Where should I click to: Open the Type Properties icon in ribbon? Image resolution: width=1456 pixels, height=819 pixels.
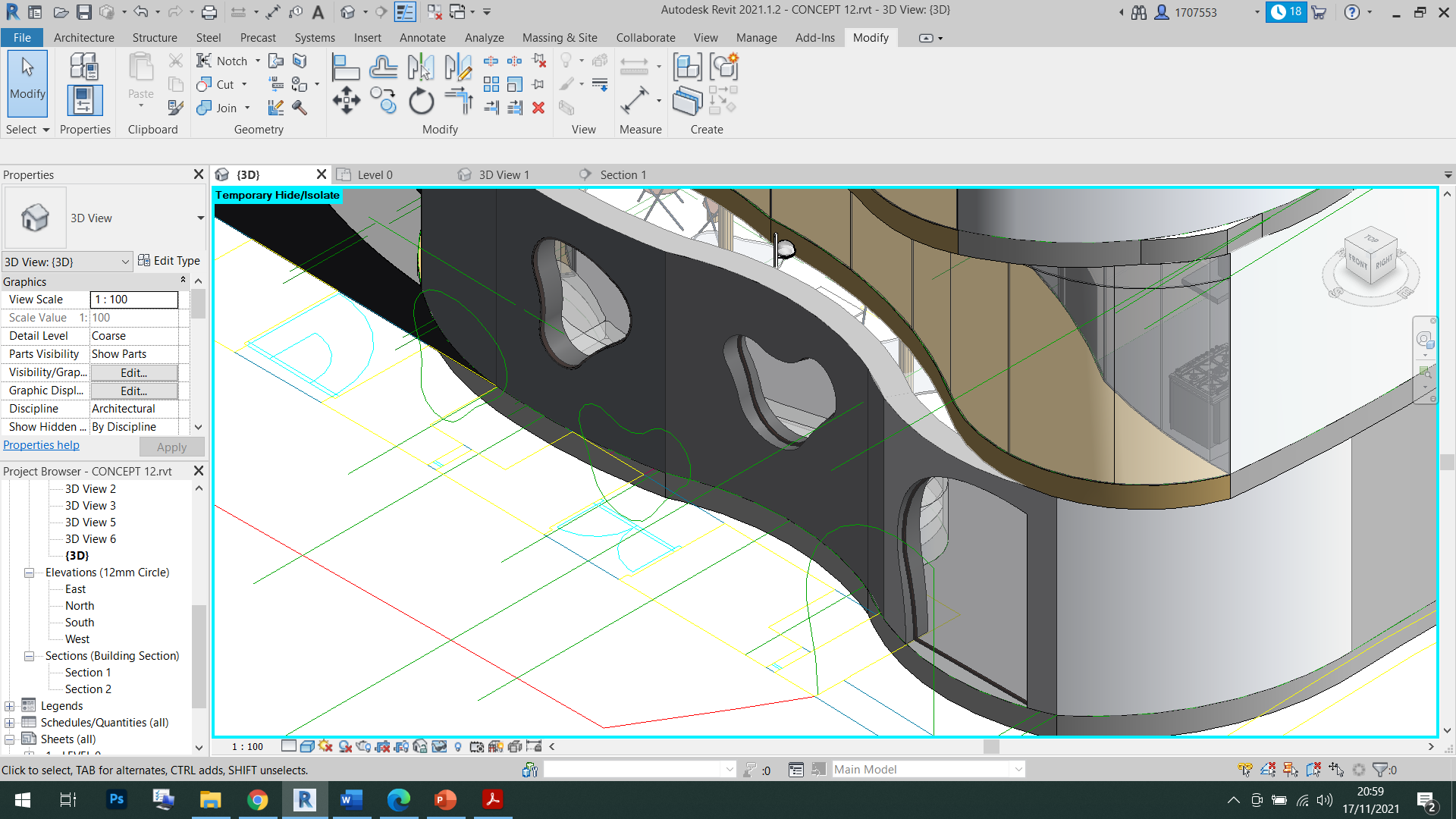point(84,67)
